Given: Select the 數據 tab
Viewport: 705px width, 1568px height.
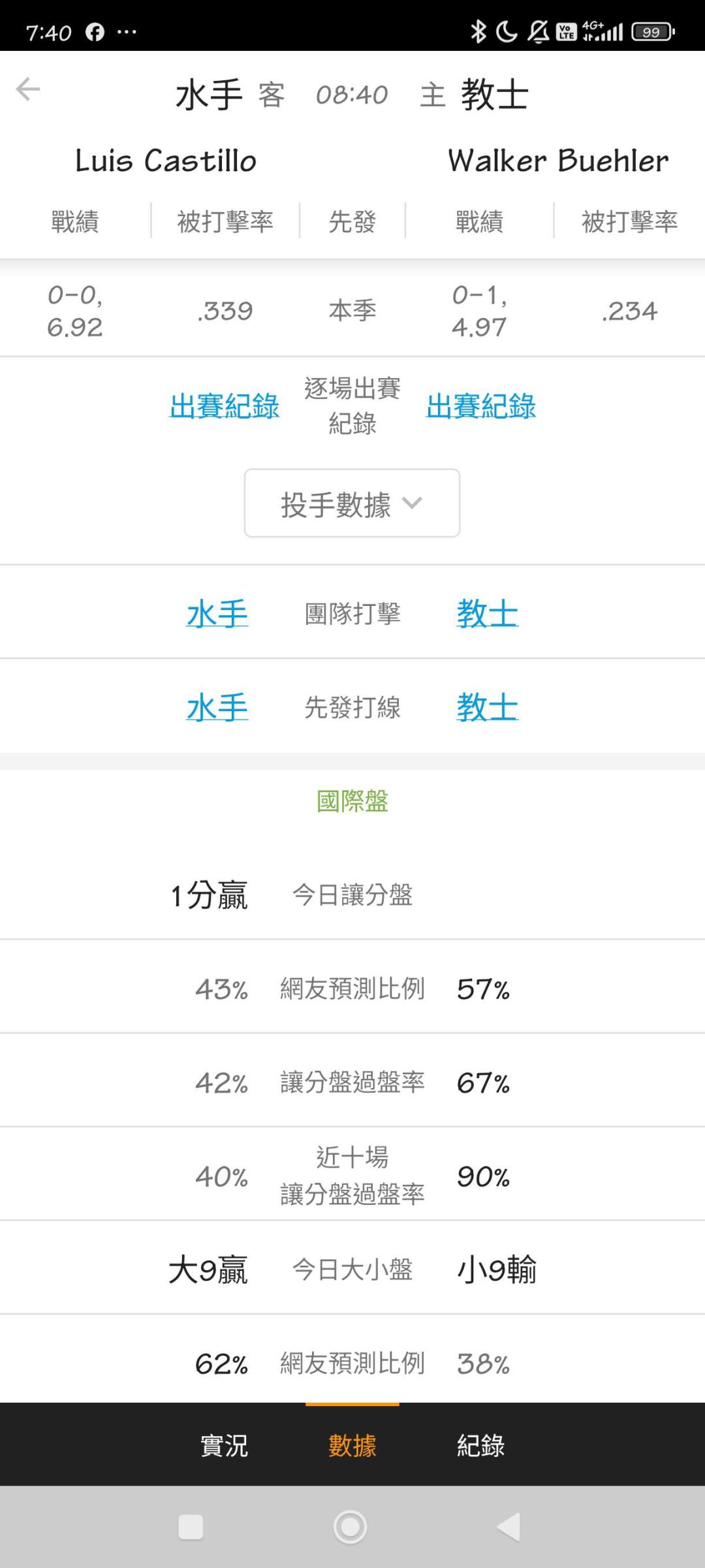Looking at the screenshot, I should [352, 1445].
